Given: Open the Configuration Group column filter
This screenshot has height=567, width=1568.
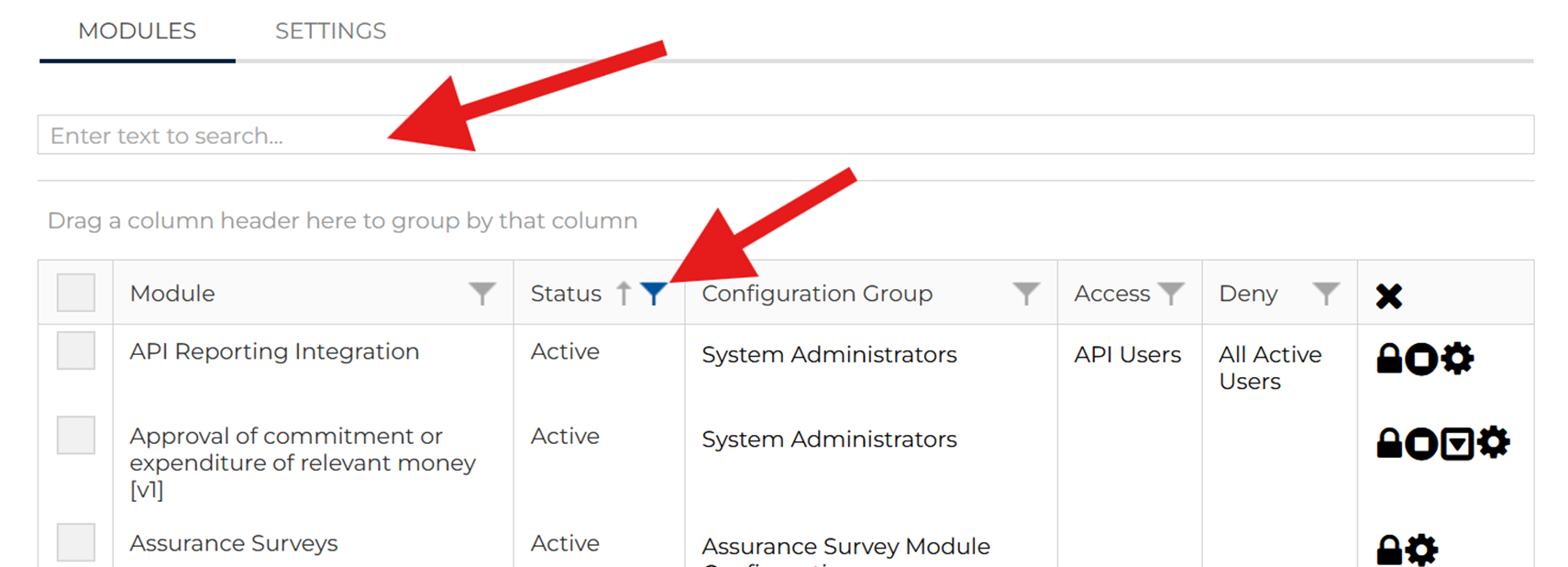Looking at the screenshot, I should coord(1026,294).
